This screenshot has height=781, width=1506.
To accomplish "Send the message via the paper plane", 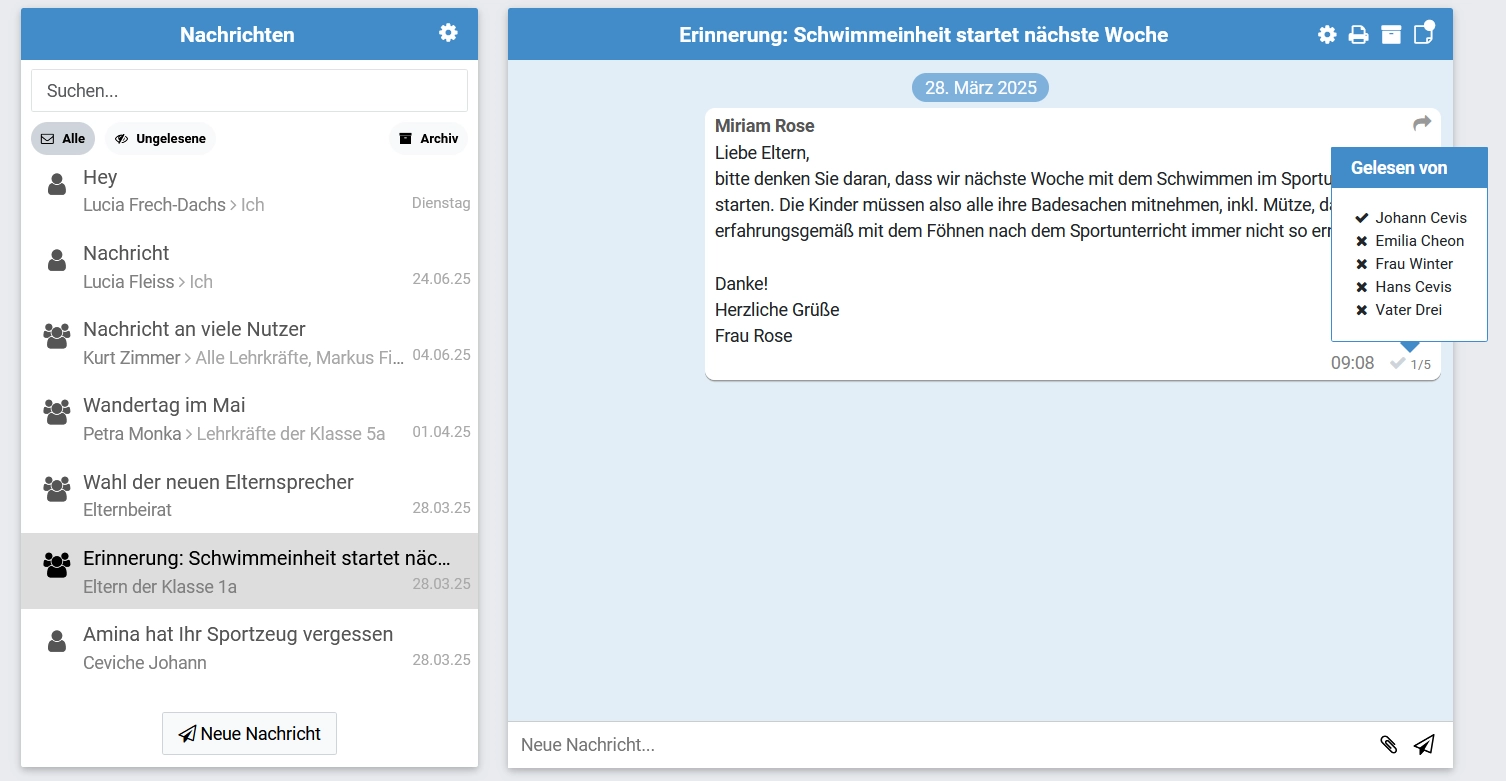I will pos(1424,744).
